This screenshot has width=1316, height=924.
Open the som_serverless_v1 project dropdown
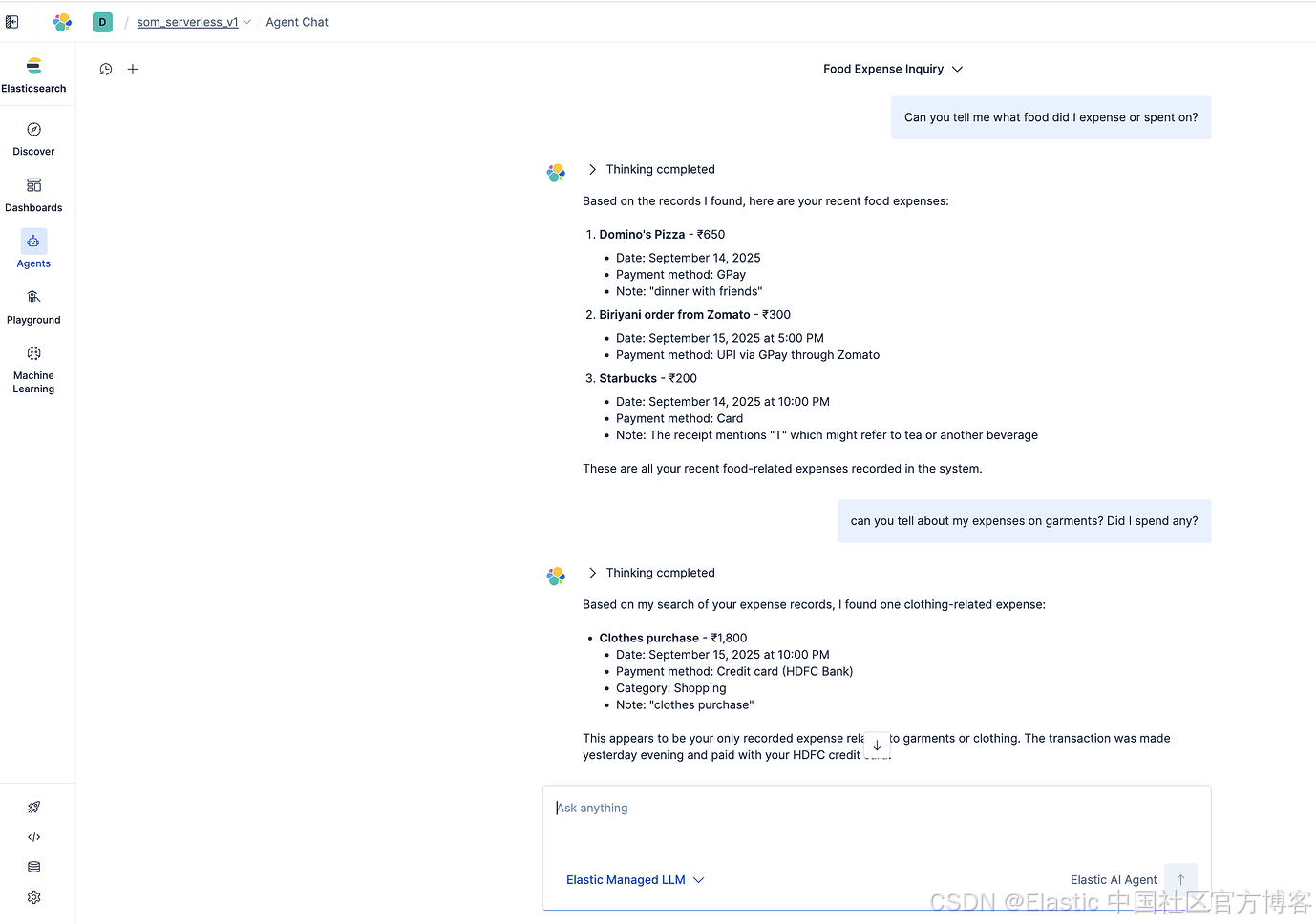pos(194,22)
